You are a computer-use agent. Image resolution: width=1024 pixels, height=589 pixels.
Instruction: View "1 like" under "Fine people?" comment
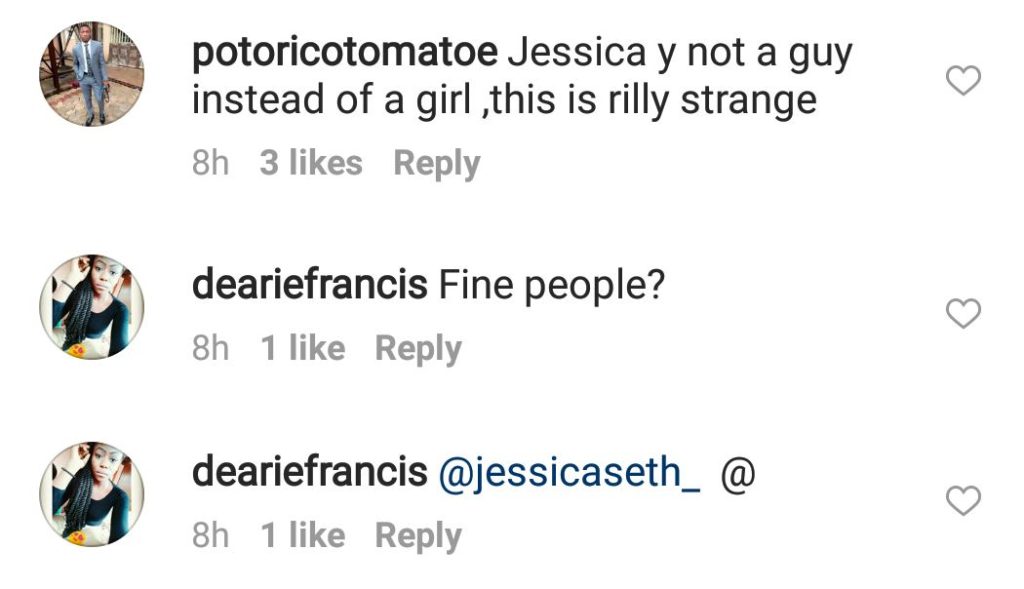(x=302, y=349)
